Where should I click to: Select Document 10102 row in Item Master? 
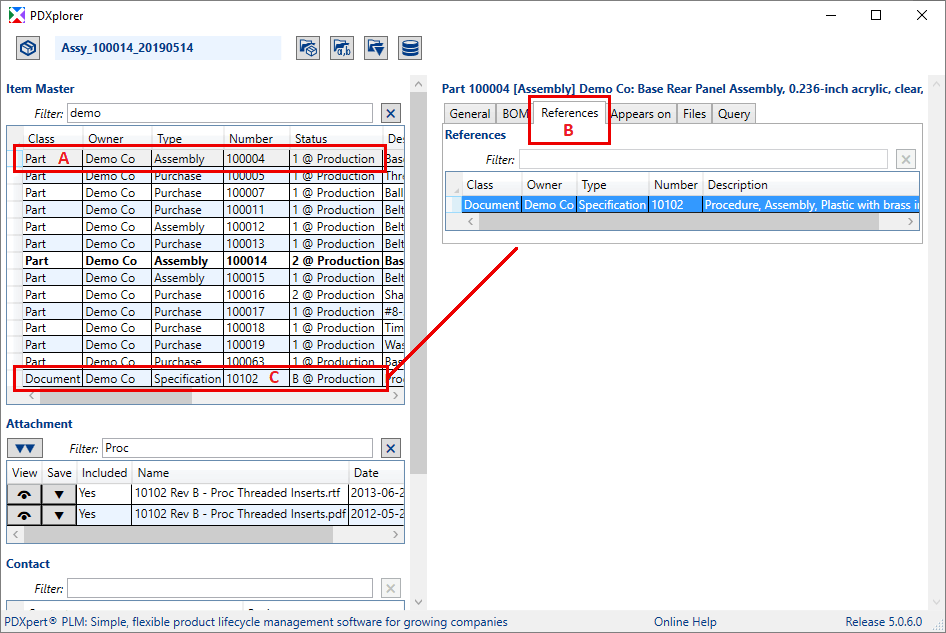pyautogui.click(x=208, y=378)
